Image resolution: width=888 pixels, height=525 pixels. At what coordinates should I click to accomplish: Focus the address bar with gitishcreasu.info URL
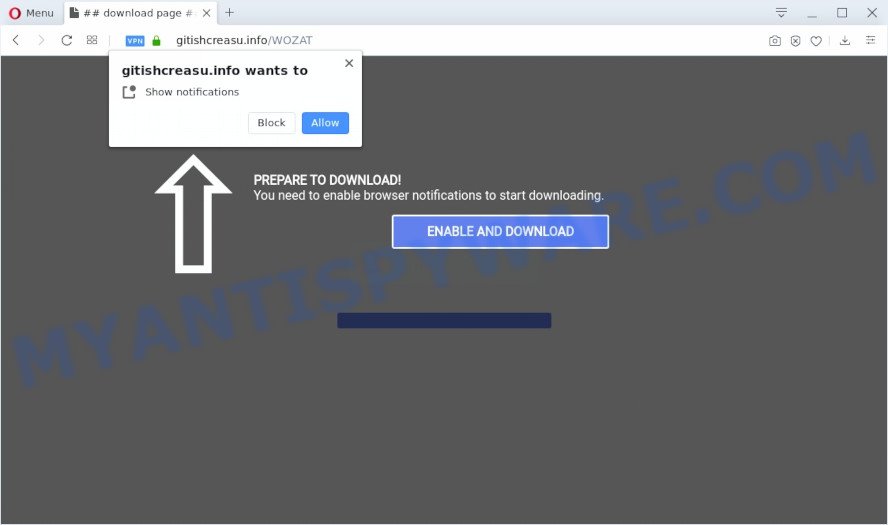pos(244,40)
